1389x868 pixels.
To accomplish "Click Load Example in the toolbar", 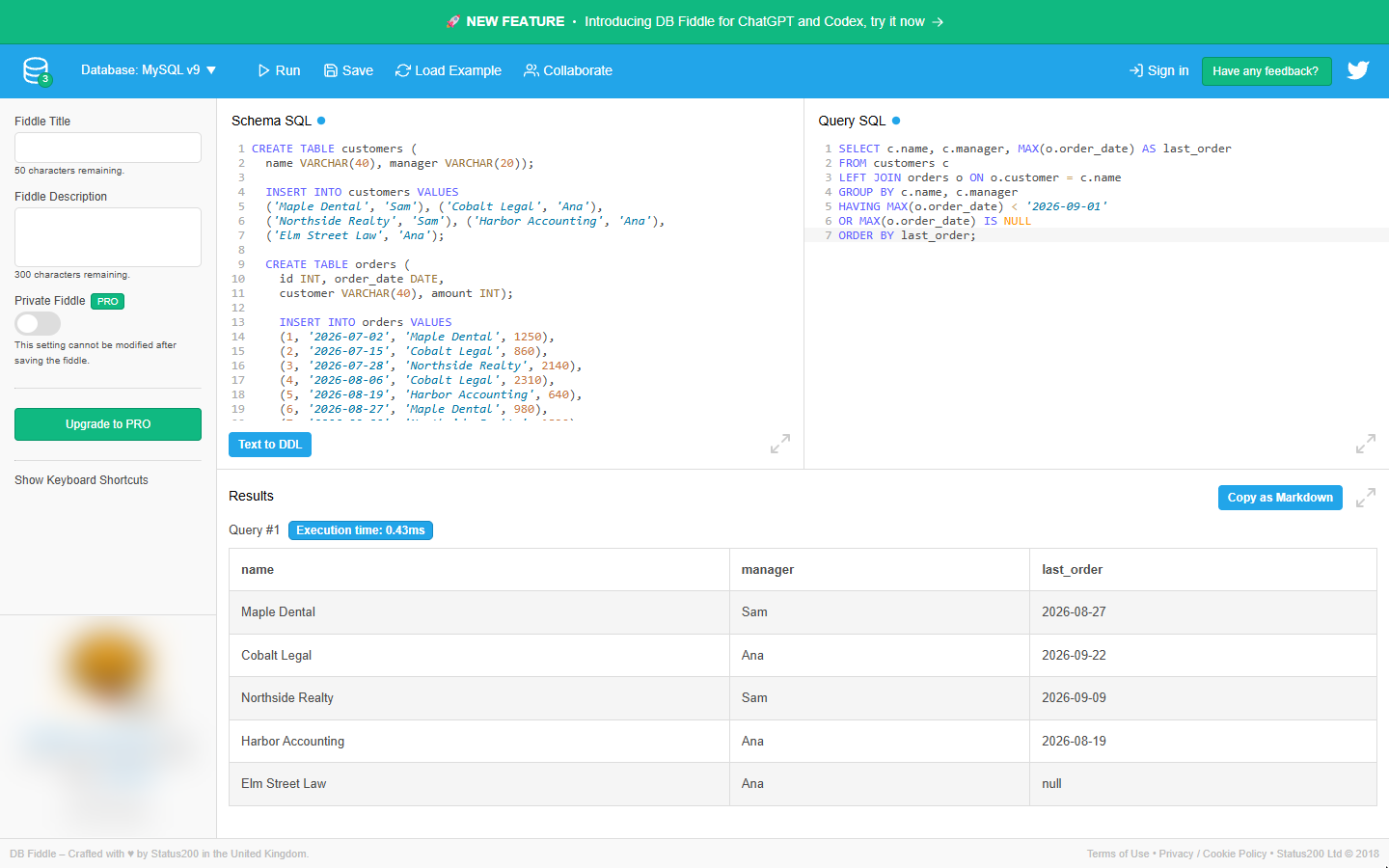I will [x=448, y=71].
